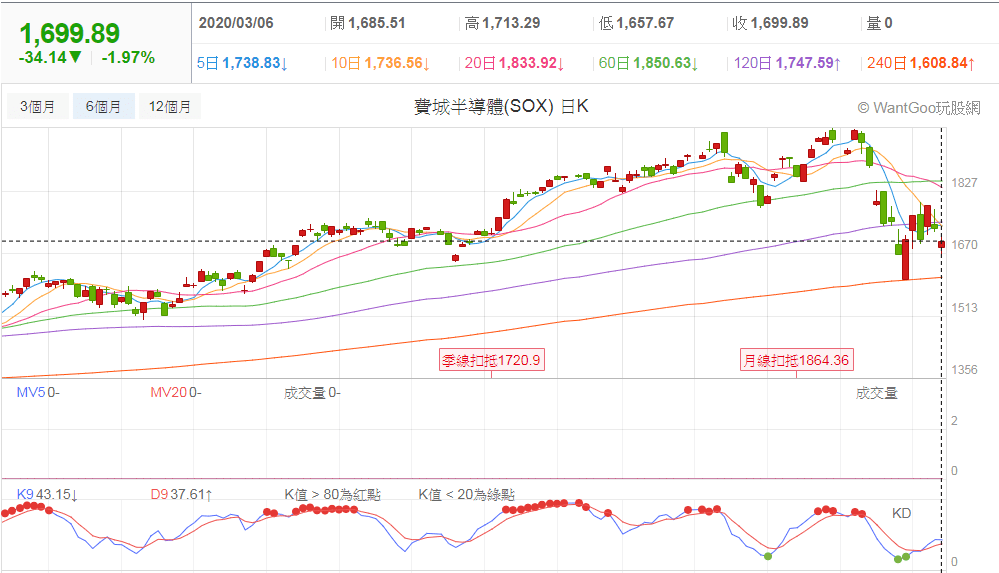This screenshot has height=573, width=999.
Task: Click the MV5 volume indicator label
Action: point(38,393)
